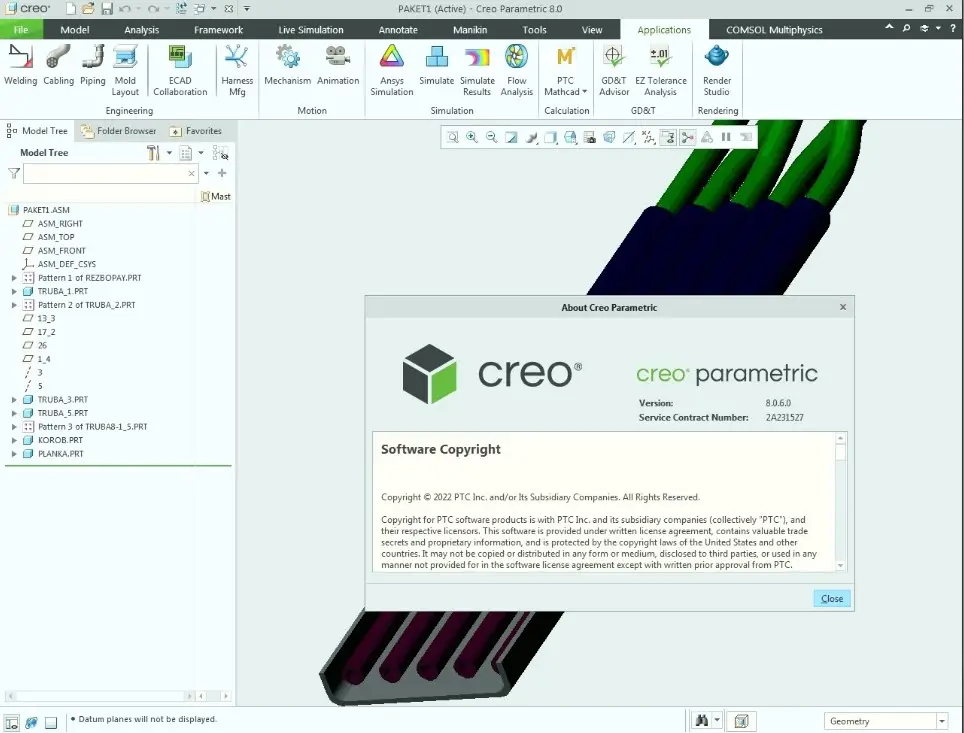Open the tree columns display dropdown
The height and width of the screenshot is (733, 964).
[200, 153]
